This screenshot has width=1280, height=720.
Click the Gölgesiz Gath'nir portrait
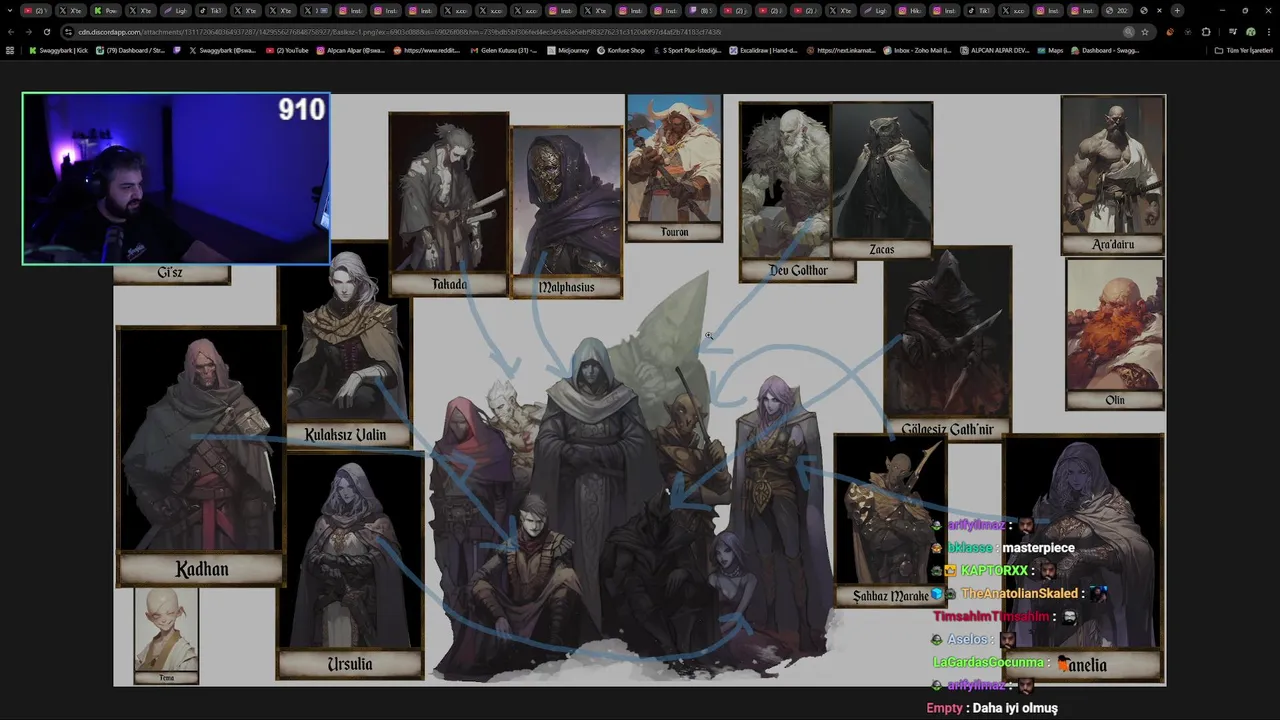click(x=947, y=342)
